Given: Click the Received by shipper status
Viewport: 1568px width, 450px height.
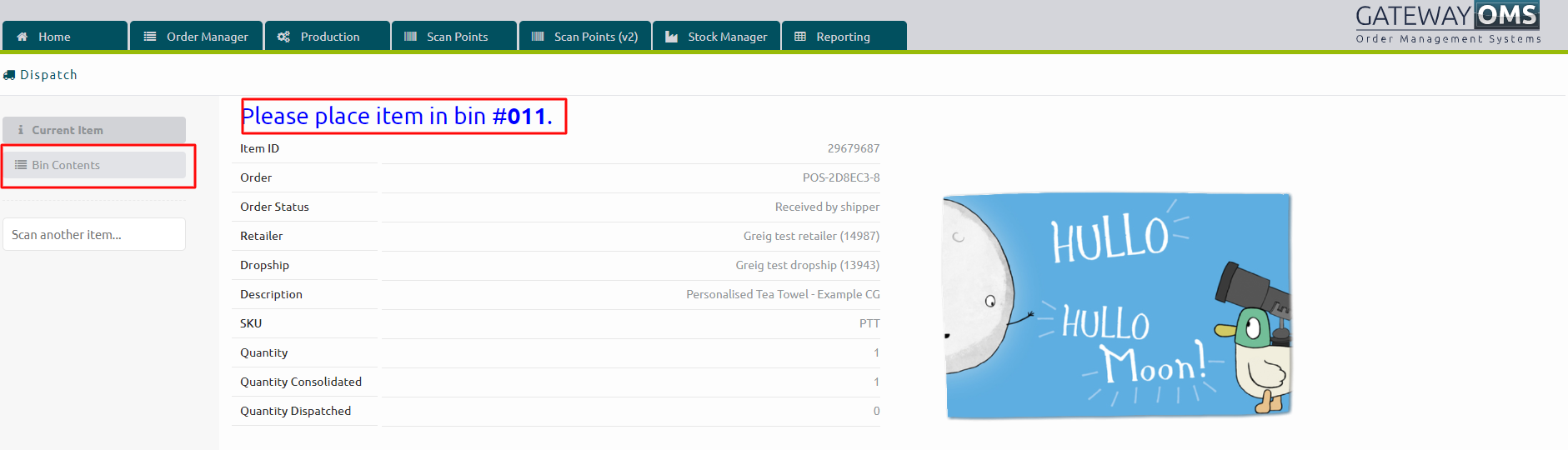Looking at the screenshot, I should [827, 207].
